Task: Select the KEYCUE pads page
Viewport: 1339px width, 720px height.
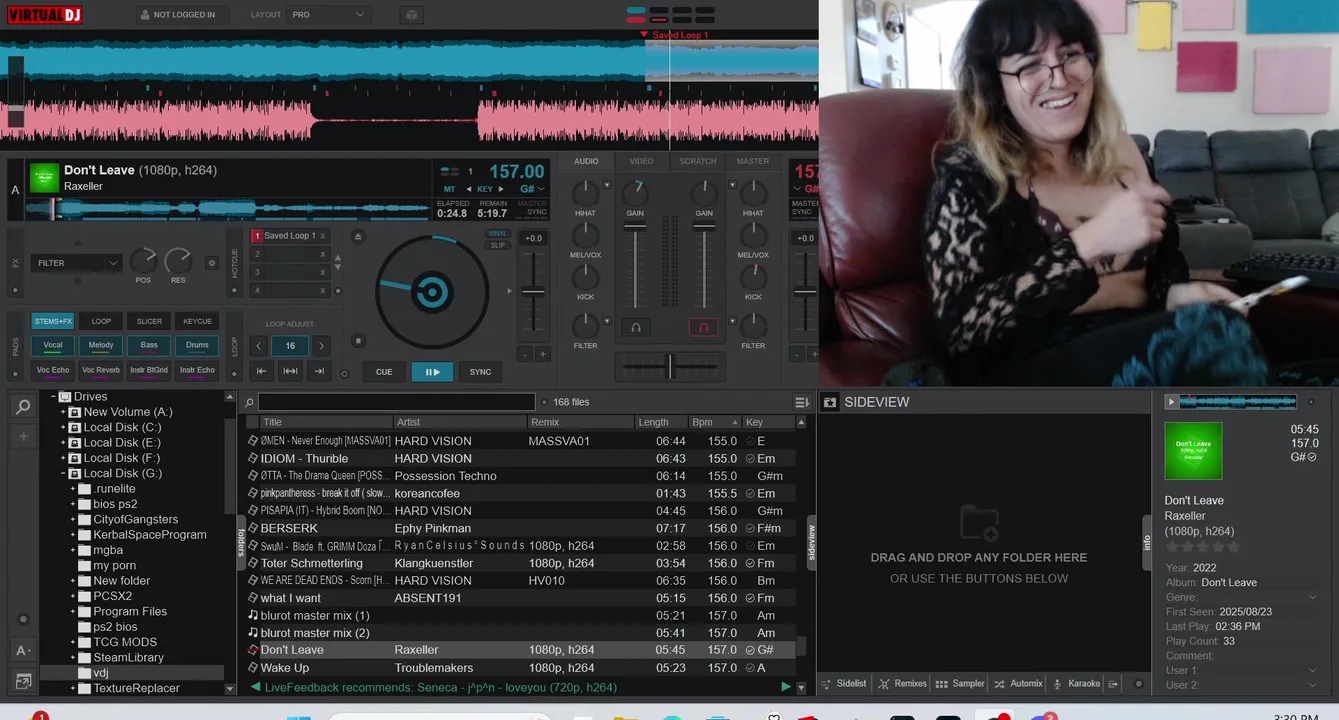Action: point(197,321)
